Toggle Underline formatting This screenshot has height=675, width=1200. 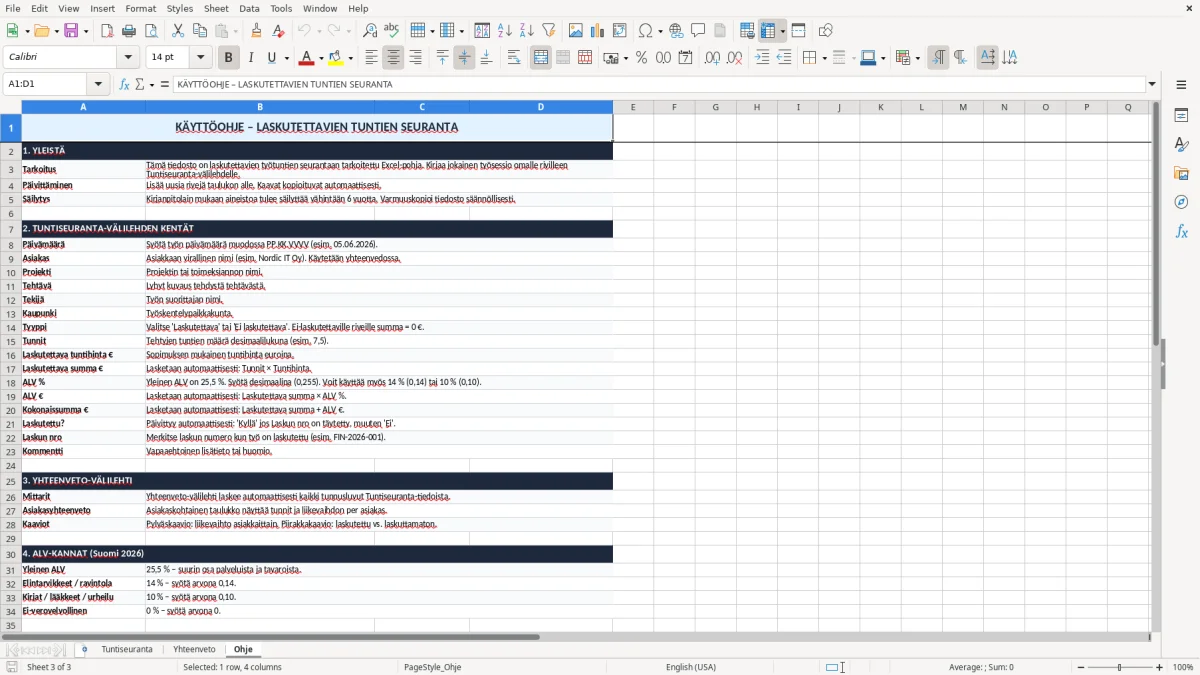[272, 58]
